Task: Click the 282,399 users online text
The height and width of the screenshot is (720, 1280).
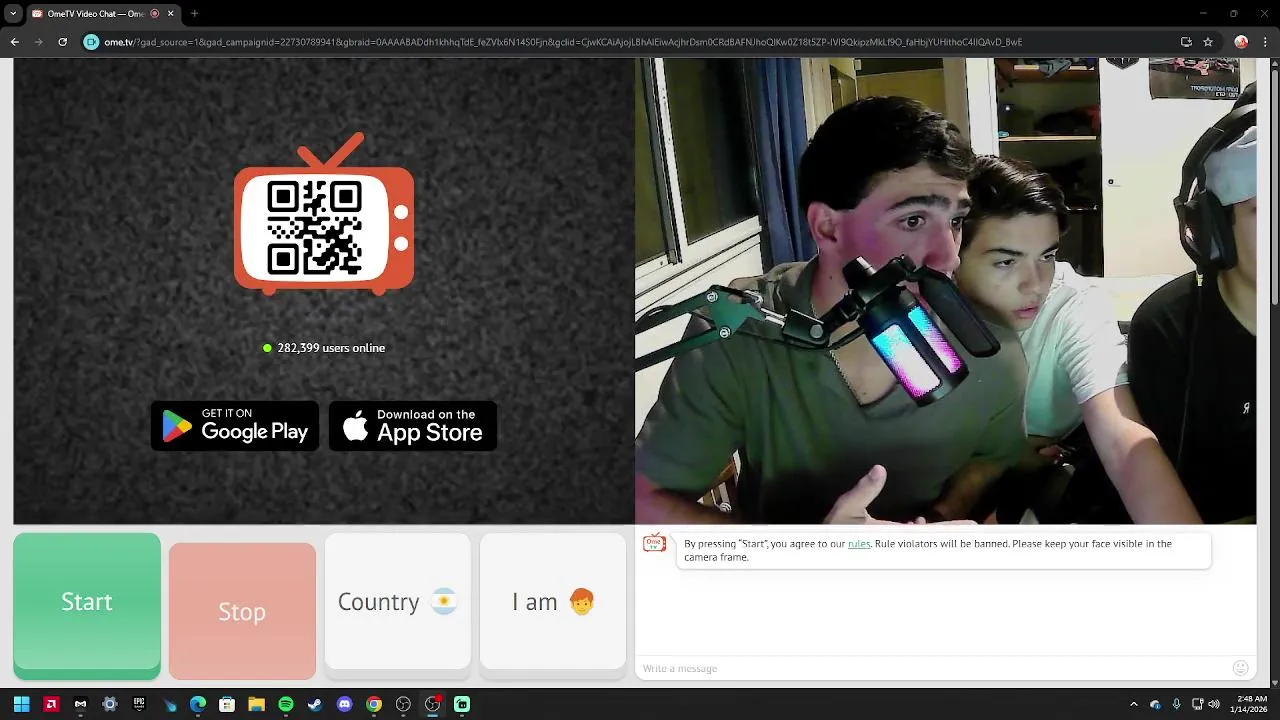Action: click(x=331, y=348)
